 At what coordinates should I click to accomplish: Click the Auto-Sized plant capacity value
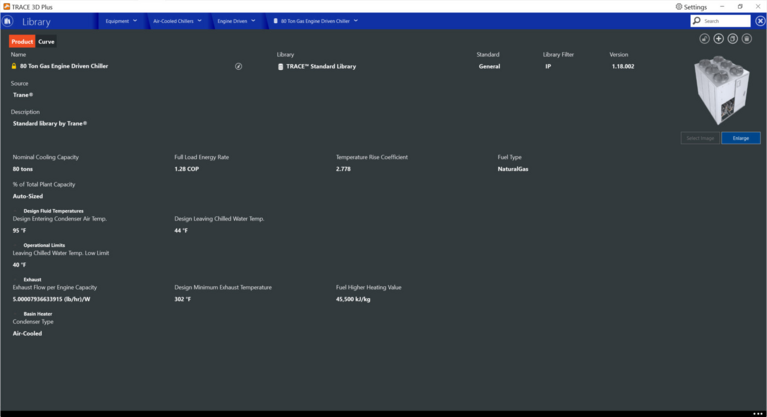pyautogui.click(x=28, y=196)
